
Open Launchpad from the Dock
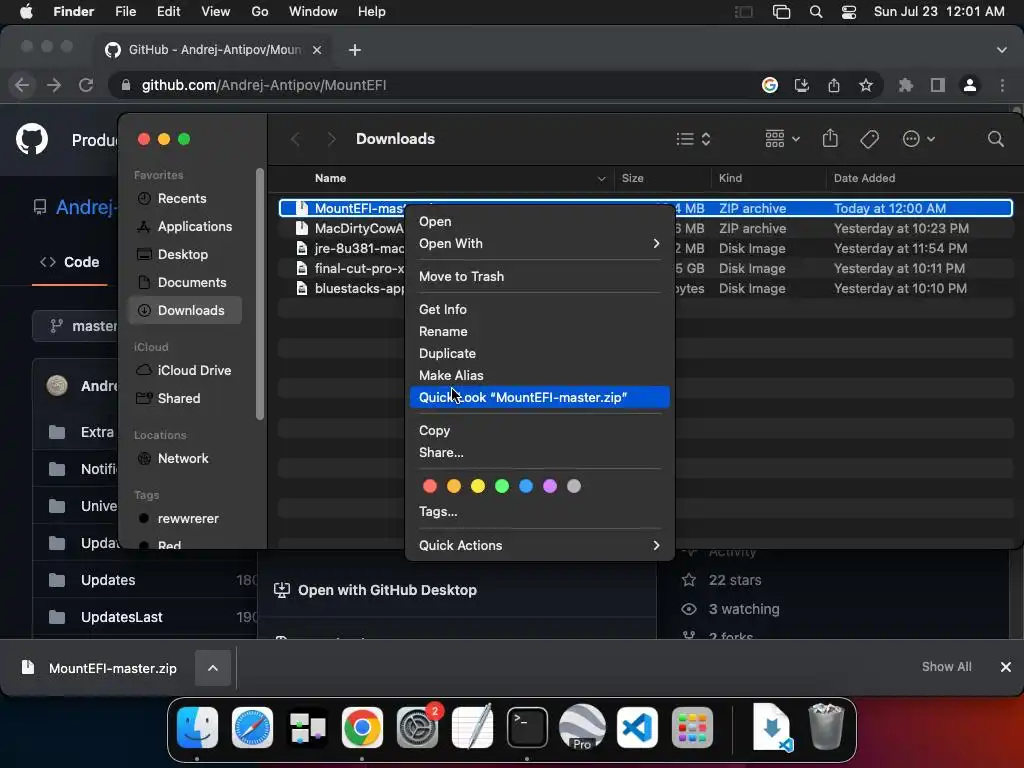pyautogui.click(x=692, y=727)
